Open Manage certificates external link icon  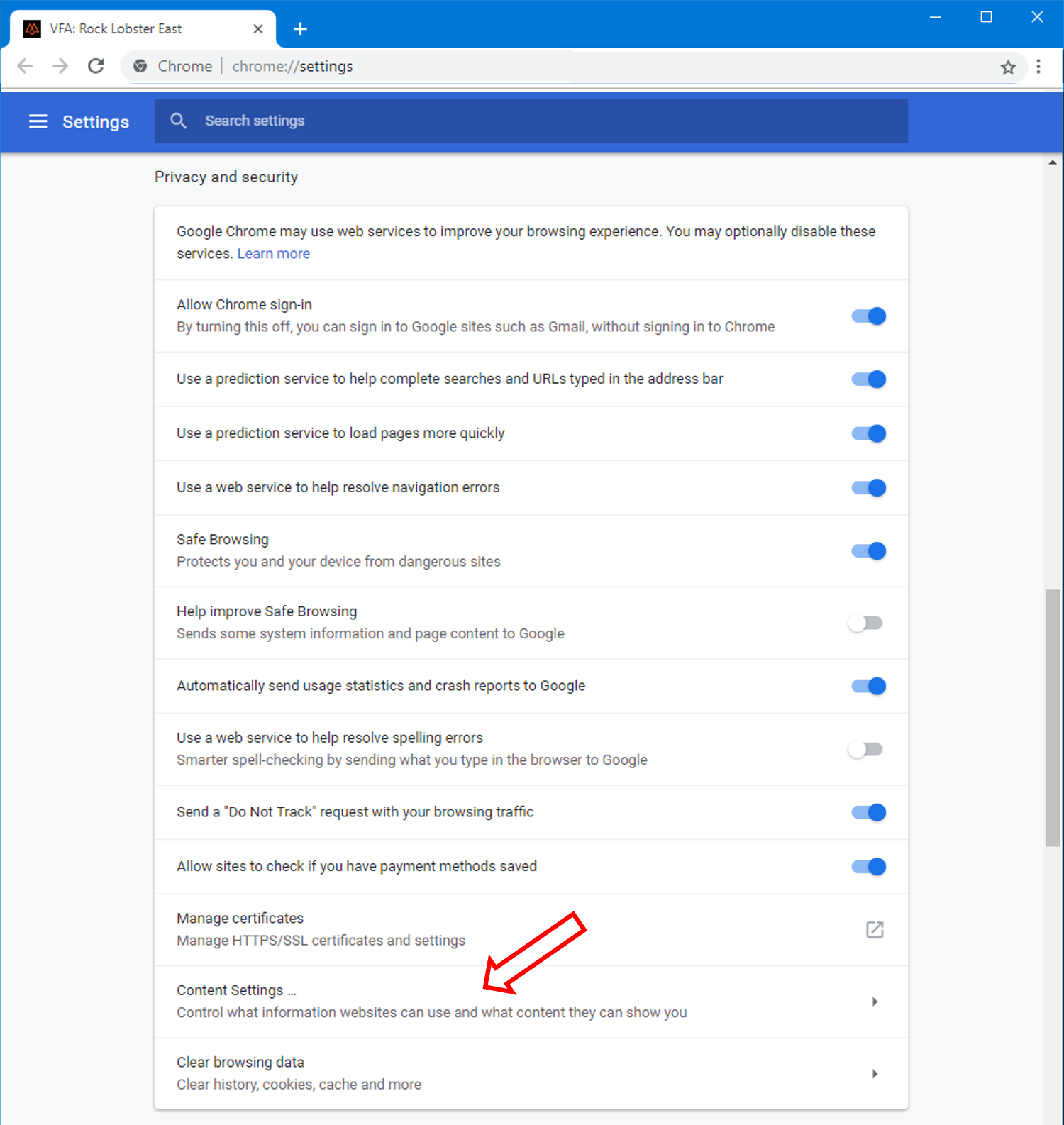[875, 929]
